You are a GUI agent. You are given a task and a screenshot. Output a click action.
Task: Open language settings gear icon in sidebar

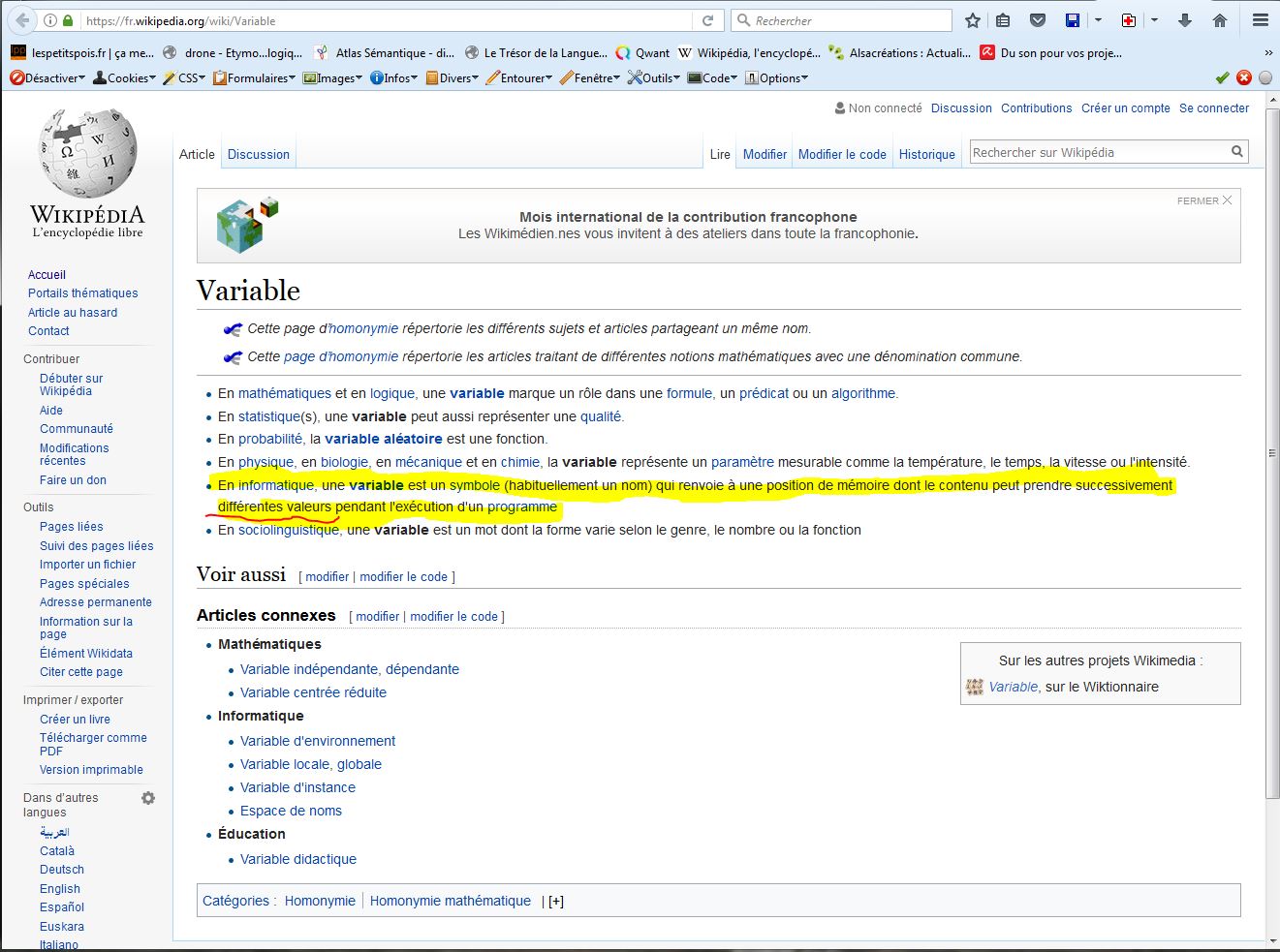148,798
